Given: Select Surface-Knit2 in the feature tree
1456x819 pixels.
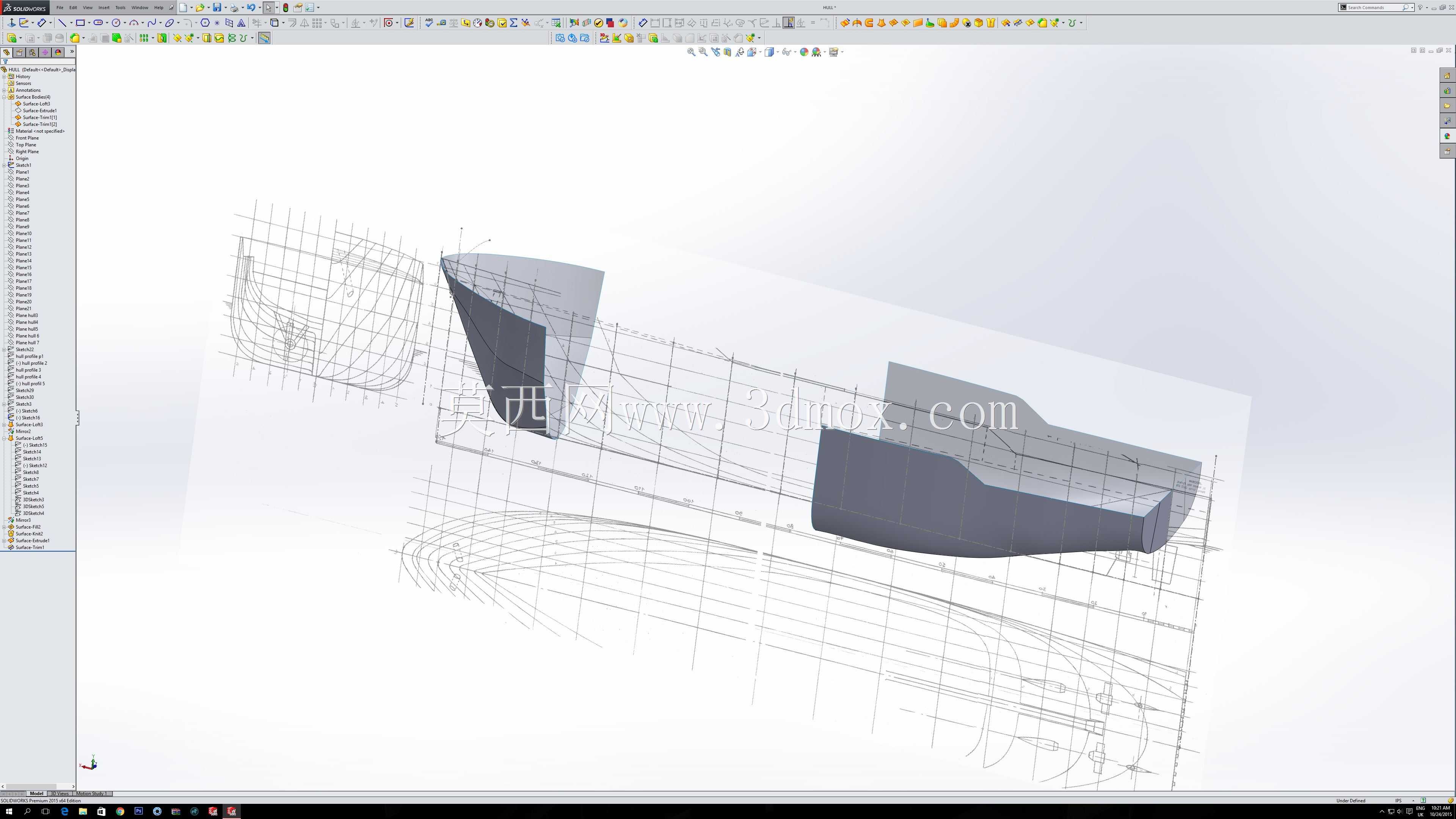Looking at the screenshot, I should 29,533.
